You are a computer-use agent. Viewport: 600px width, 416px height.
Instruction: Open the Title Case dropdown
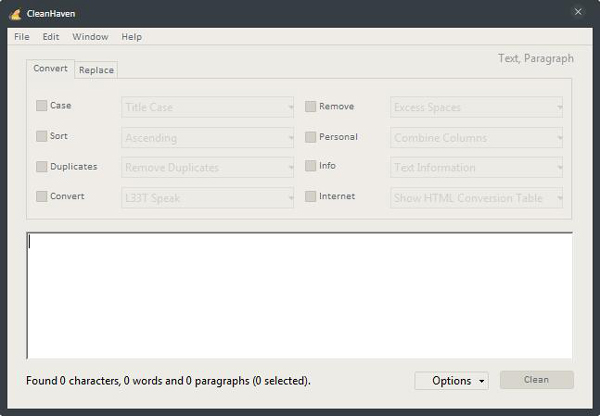tap(208, 107)
